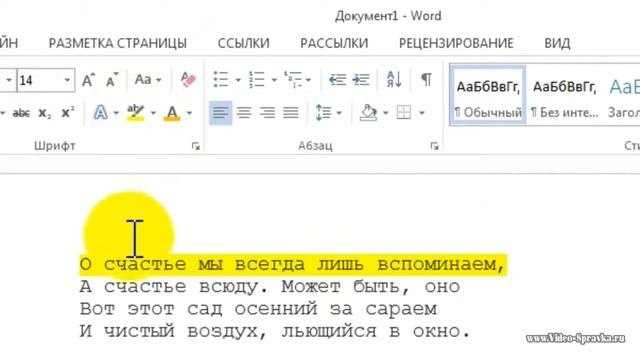Viewport: 640px width, 360px height.
Task: Sort text alphabetically with sort icon
Action: 394,79
